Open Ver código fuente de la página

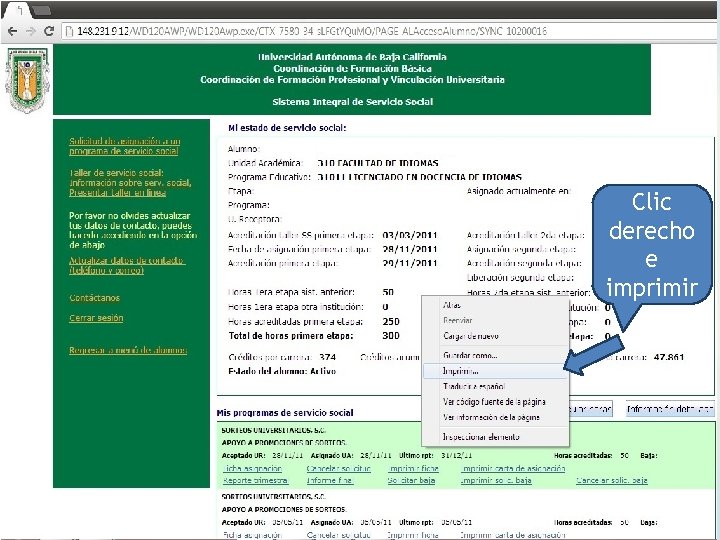(x=494, y=402)
